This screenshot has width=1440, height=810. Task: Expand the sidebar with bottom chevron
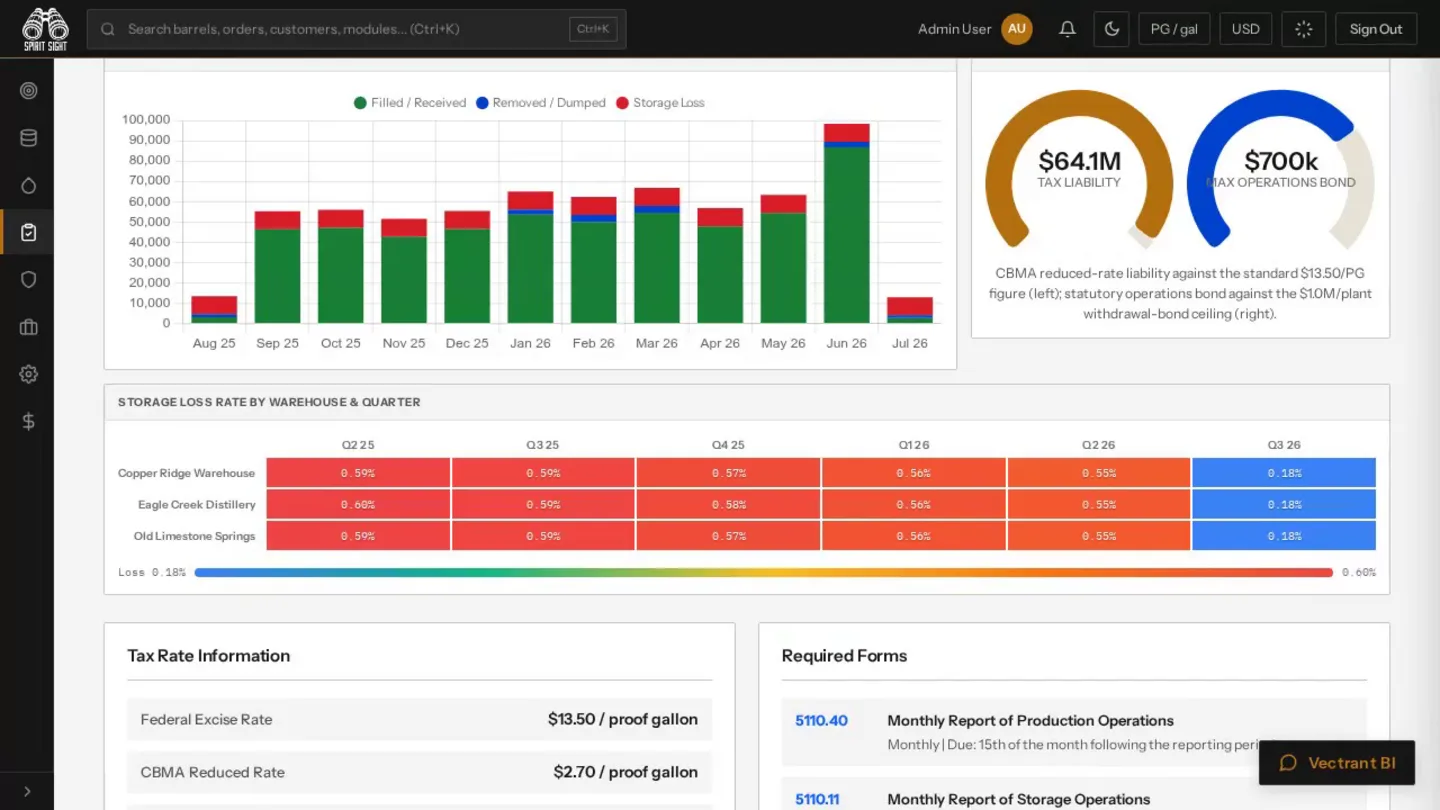tap(27, 791)
